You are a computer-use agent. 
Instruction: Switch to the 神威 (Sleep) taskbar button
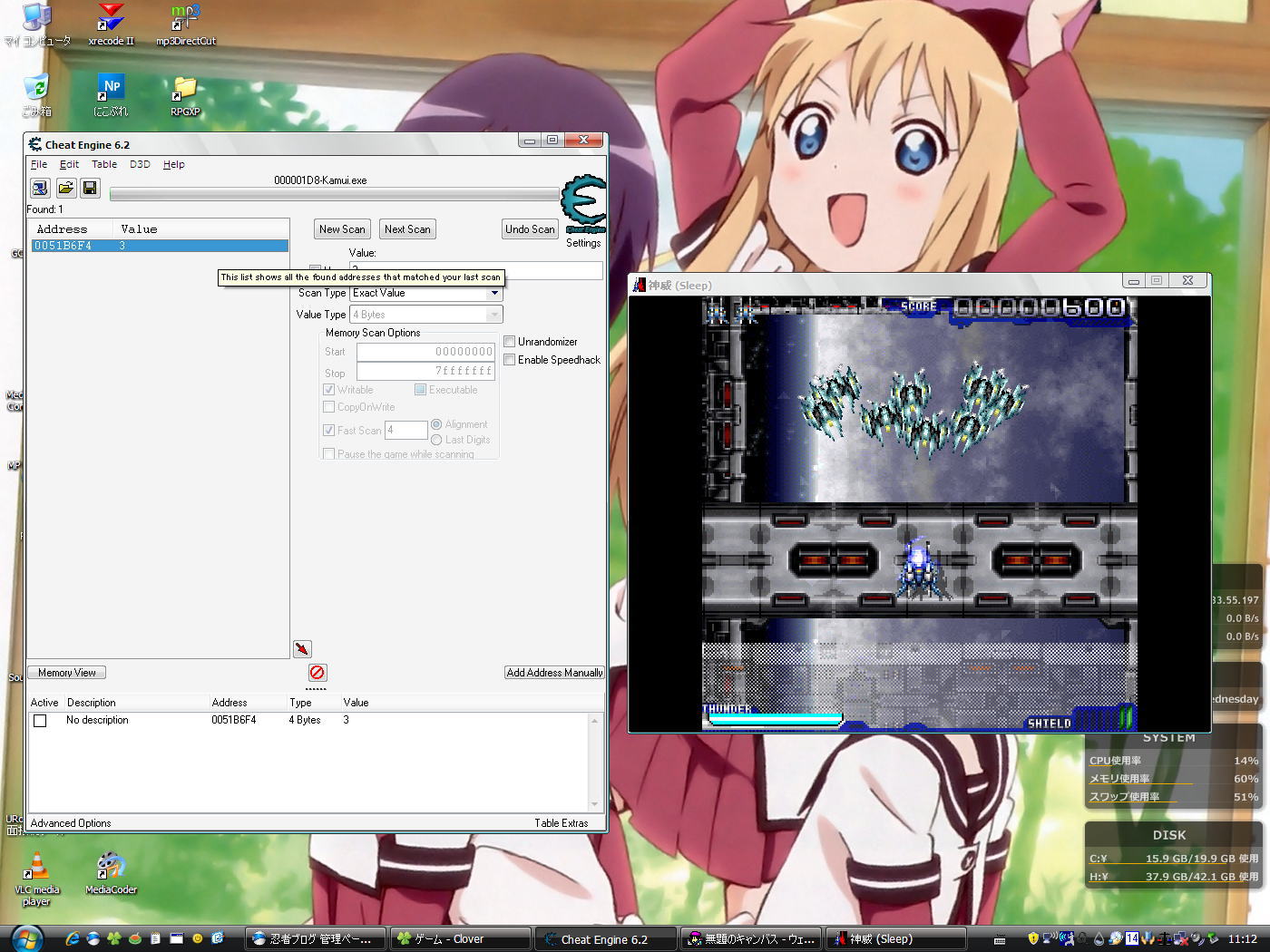tap(896, 939)
